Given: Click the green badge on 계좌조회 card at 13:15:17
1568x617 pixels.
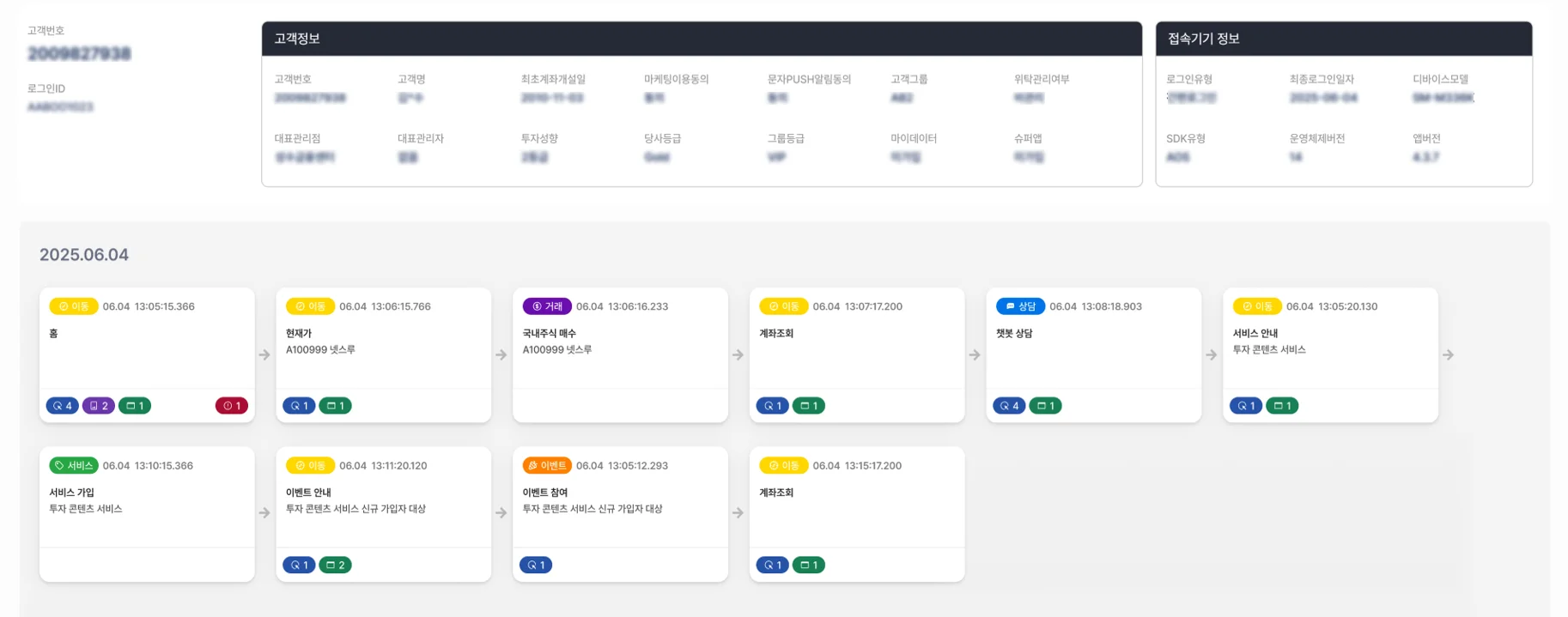Looking at the screenshot, I should tap(808, 566).
